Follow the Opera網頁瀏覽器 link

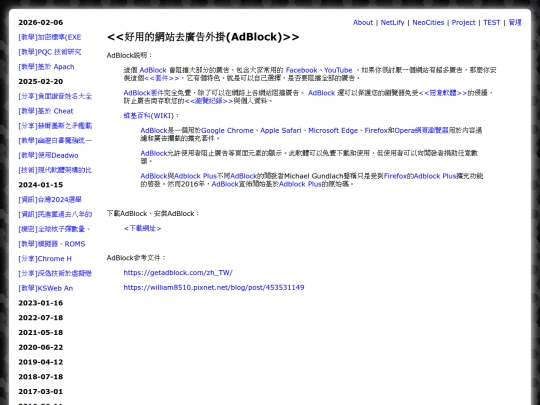click(422, 131)
